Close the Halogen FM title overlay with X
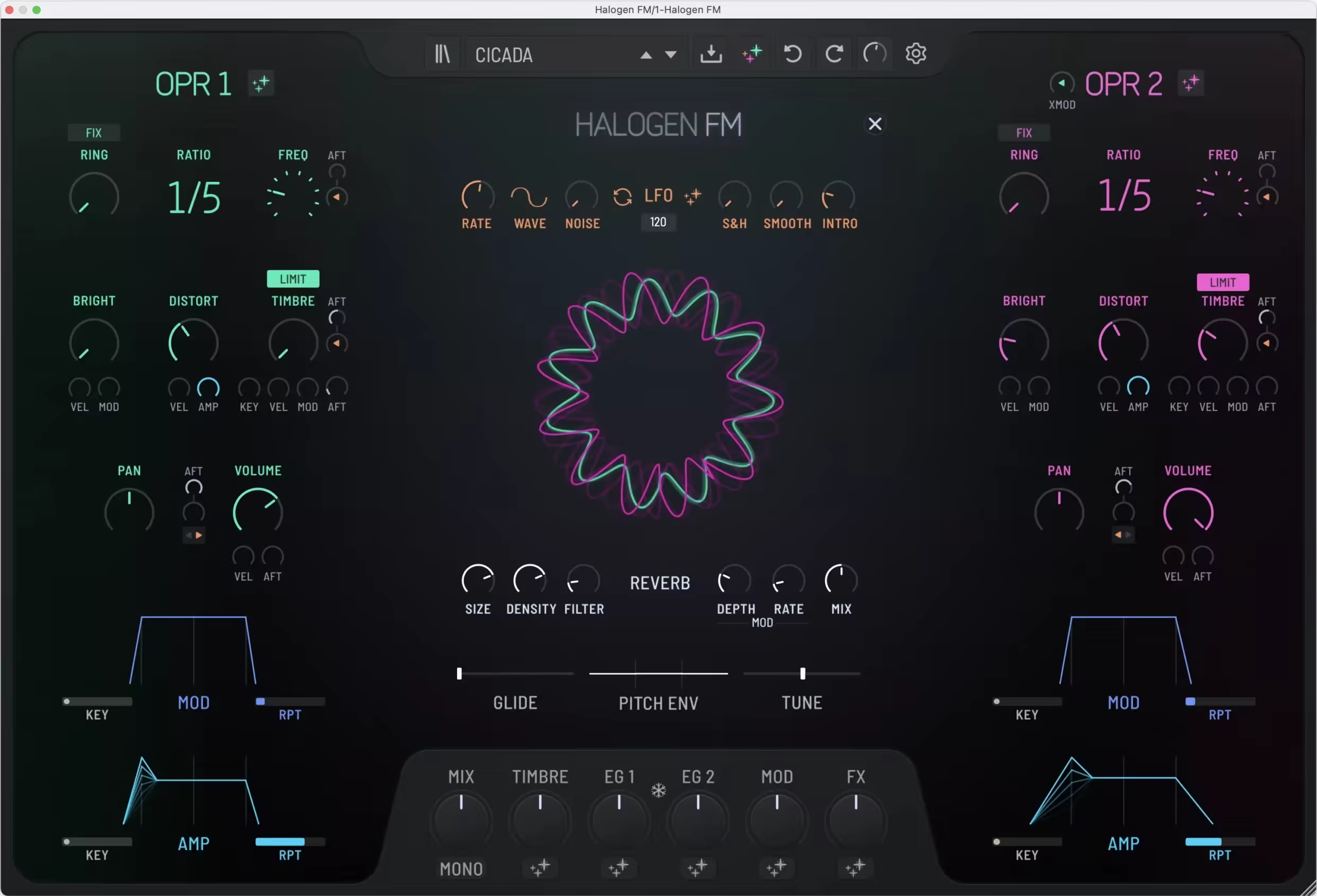Viewport: 1317px width, 896px height. click(x=875, y=124)
